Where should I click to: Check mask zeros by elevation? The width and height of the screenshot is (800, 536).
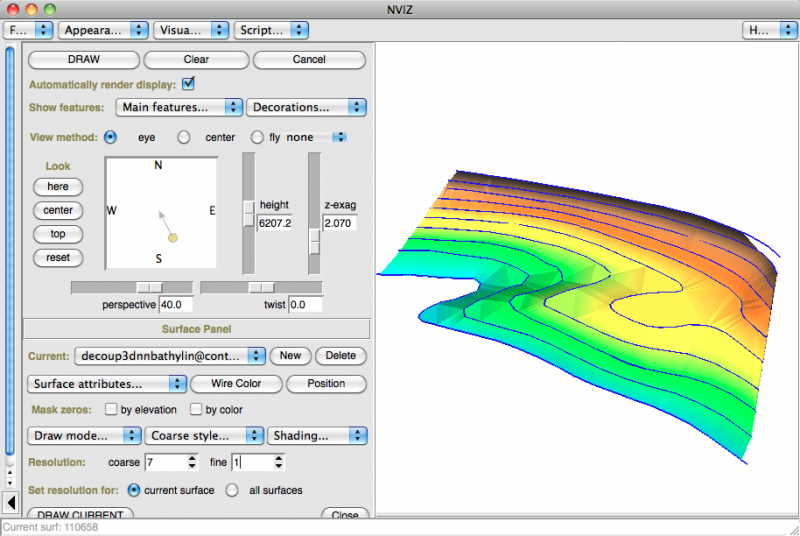(x=111, y=409)
